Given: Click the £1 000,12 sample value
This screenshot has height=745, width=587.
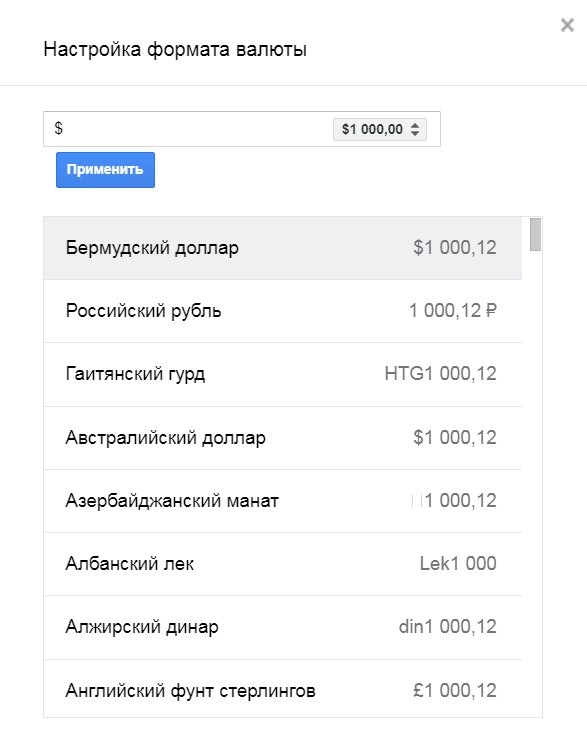Looking at the screenshot, I should click(455, 690).
